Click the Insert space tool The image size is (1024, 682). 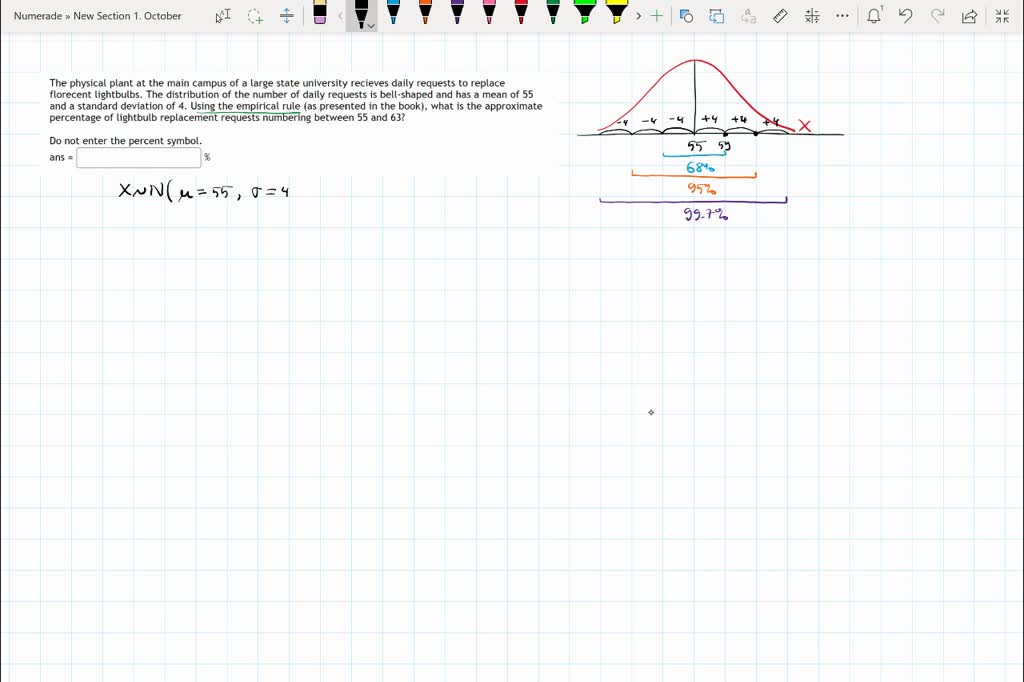click(x=287, y=16)
